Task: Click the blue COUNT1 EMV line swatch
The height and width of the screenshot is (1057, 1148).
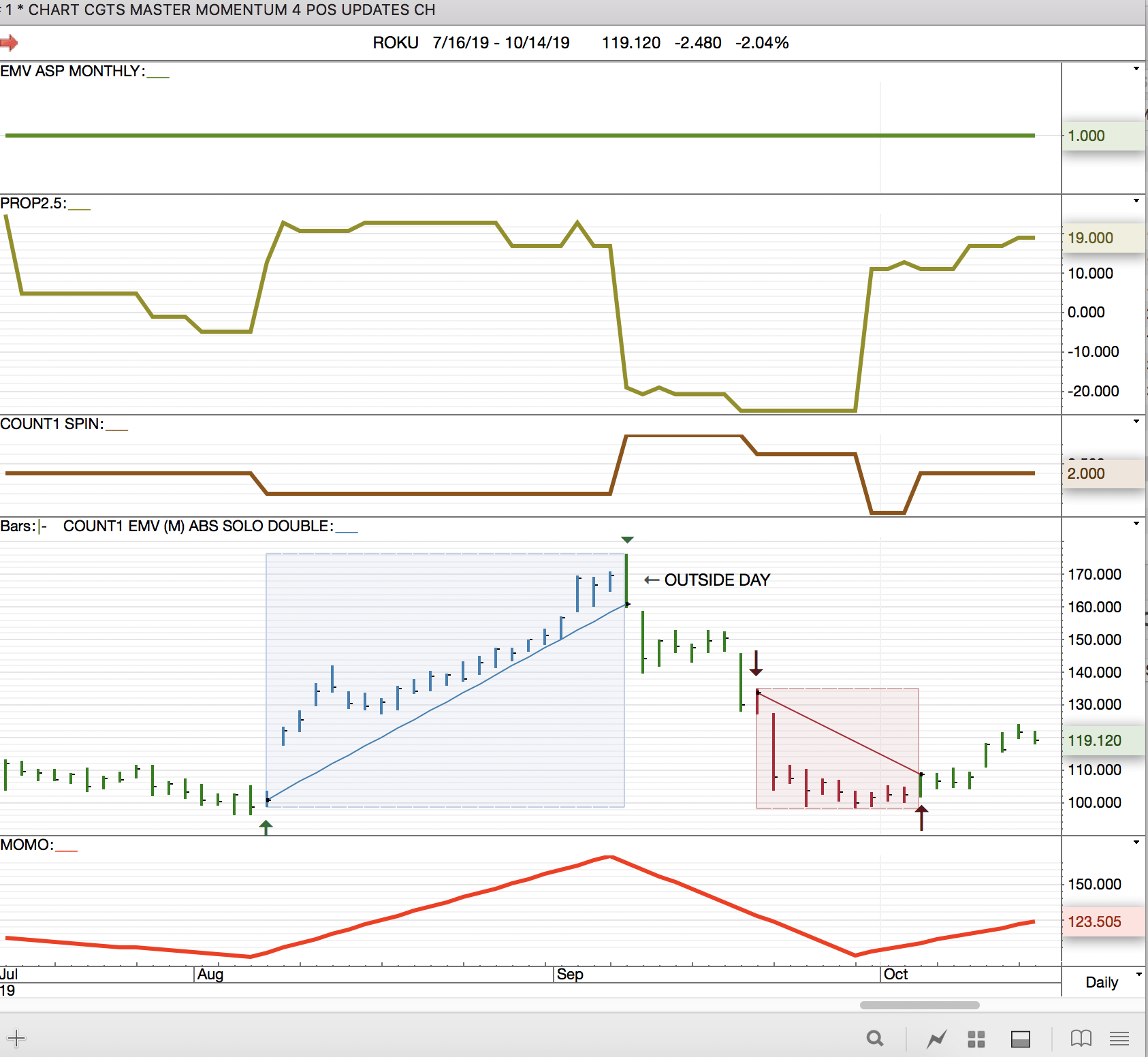Action: click(347, 530)
